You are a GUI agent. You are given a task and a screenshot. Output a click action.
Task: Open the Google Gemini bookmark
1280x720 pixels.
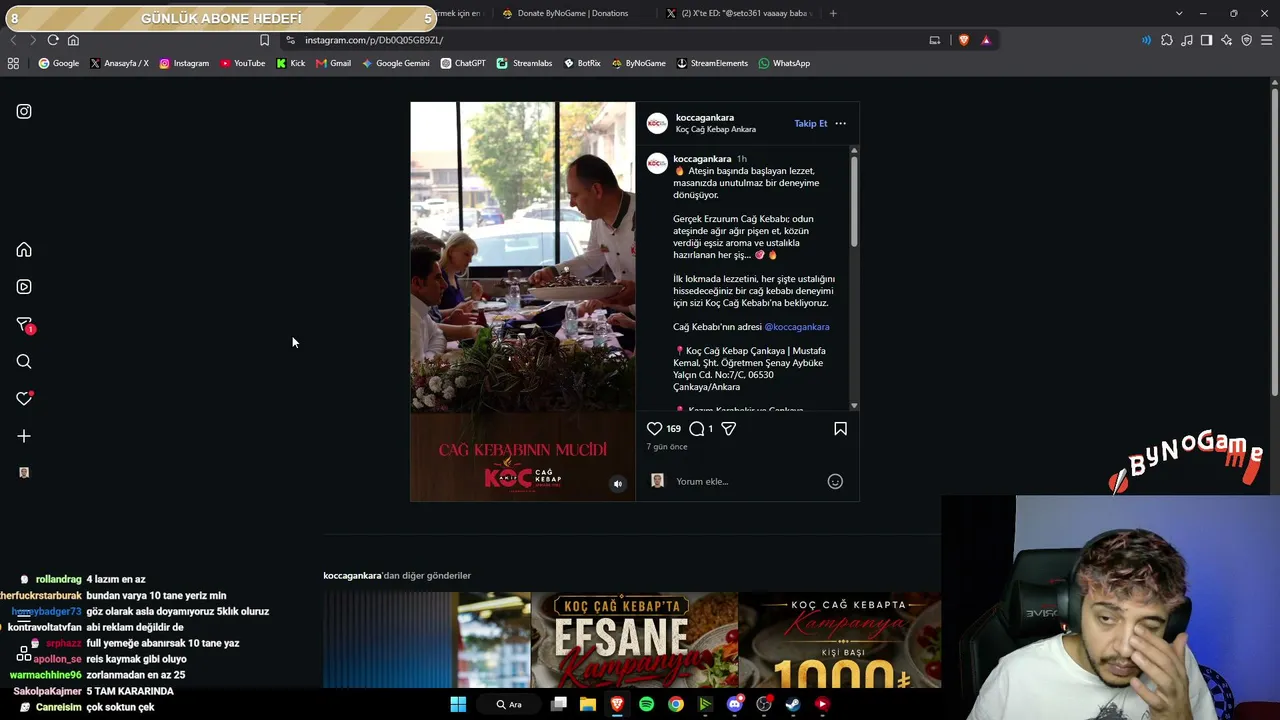tap(395, 63)
